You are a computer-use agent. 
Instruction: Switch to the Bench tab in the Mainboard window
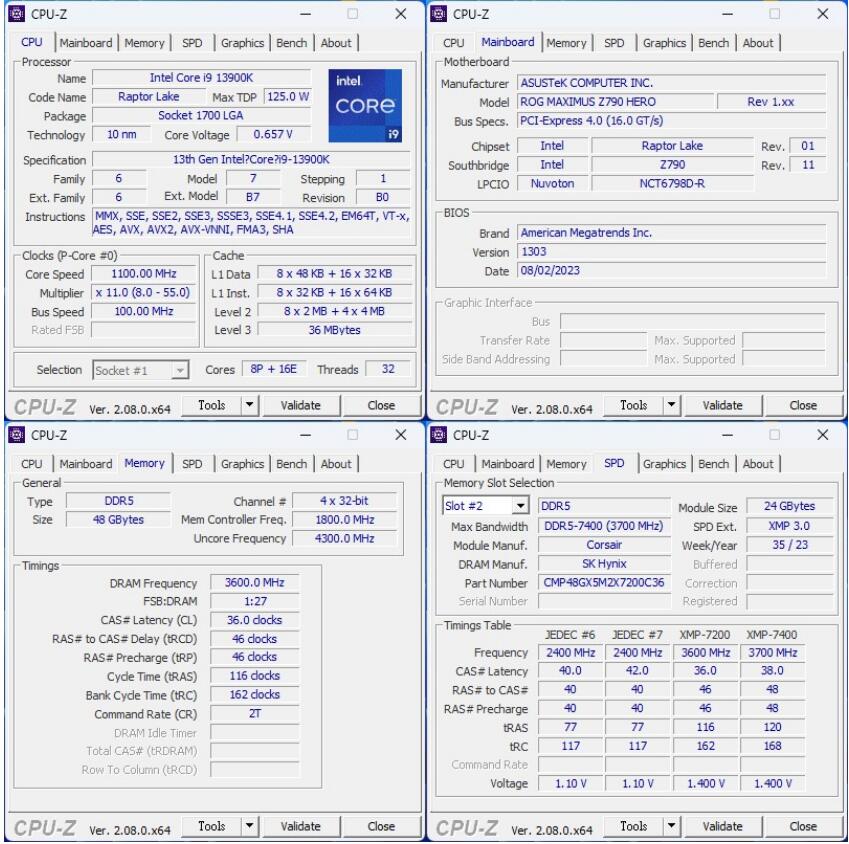[714, 43]
